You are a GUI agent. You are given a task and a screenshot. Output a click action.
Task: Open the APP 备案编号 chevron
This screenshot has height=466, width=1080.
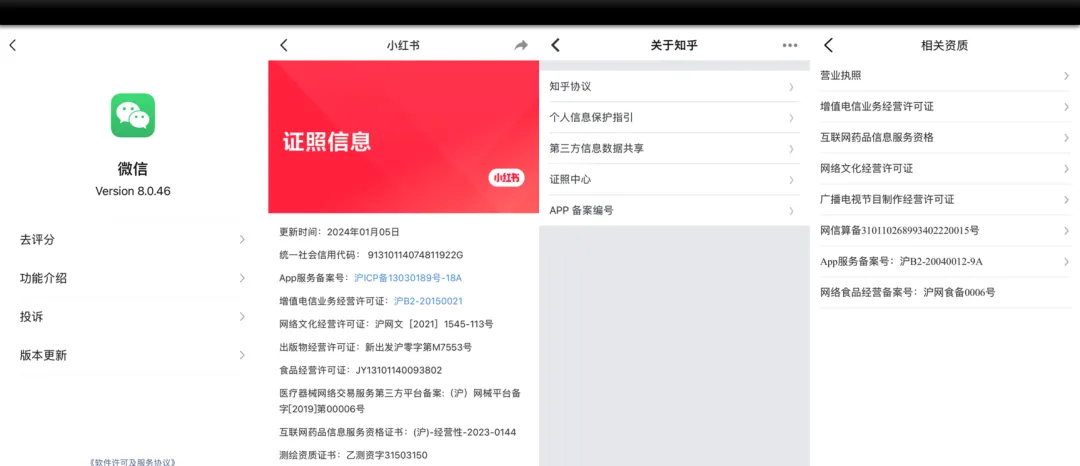(x=791, y=211)
